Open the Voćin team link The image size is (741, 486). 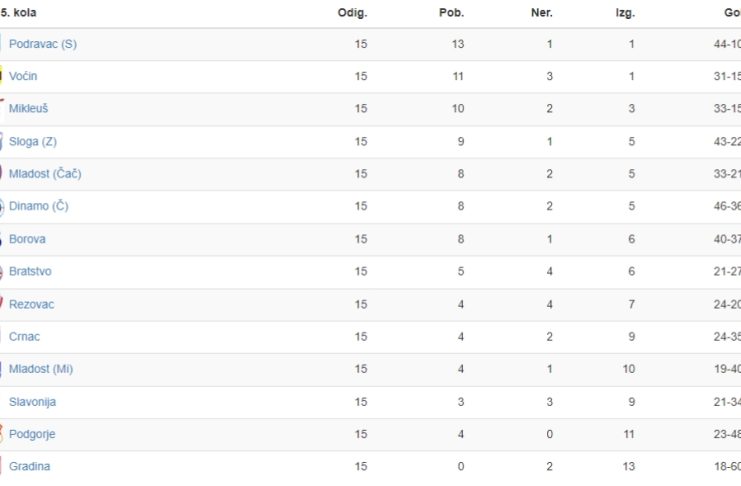pos(23,76)
